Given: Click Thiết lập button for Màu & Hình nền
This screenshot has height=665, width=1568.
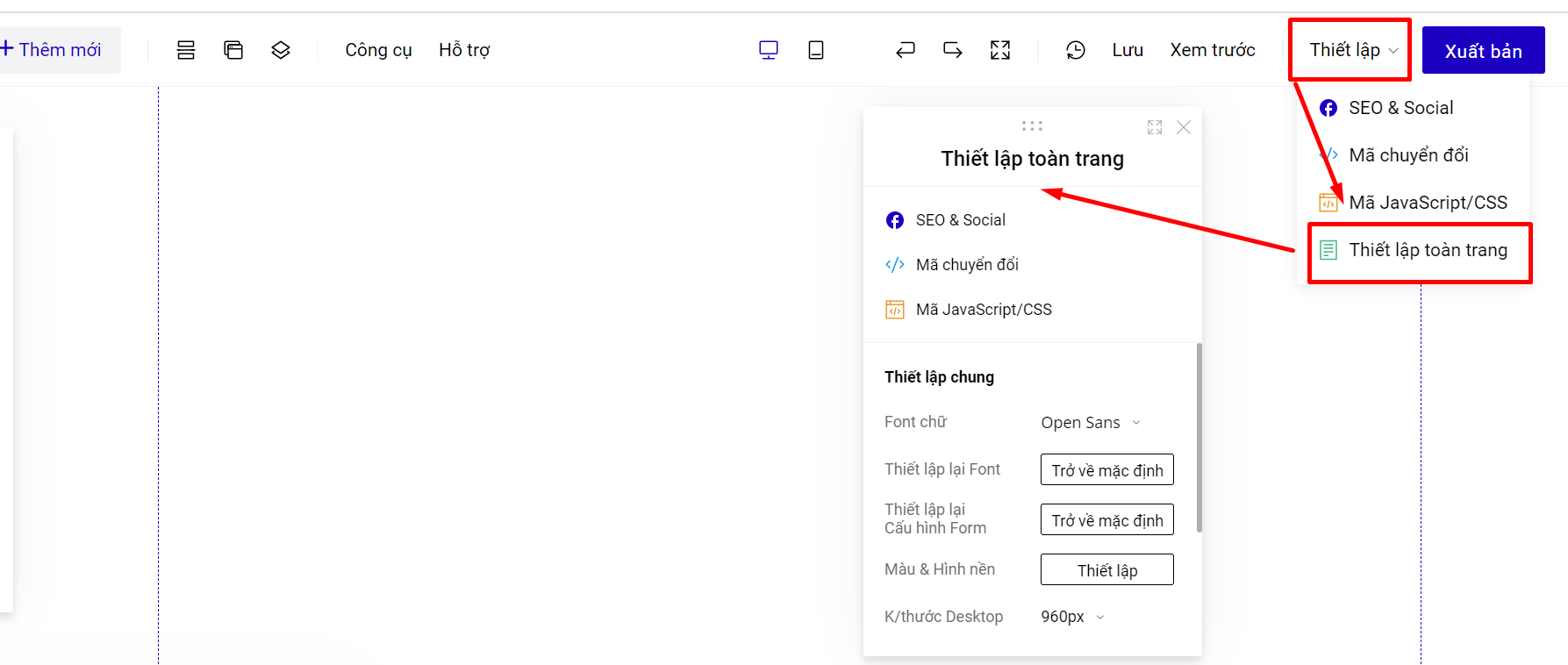Looking at the screenshot, I should [x=1107, y=570].
